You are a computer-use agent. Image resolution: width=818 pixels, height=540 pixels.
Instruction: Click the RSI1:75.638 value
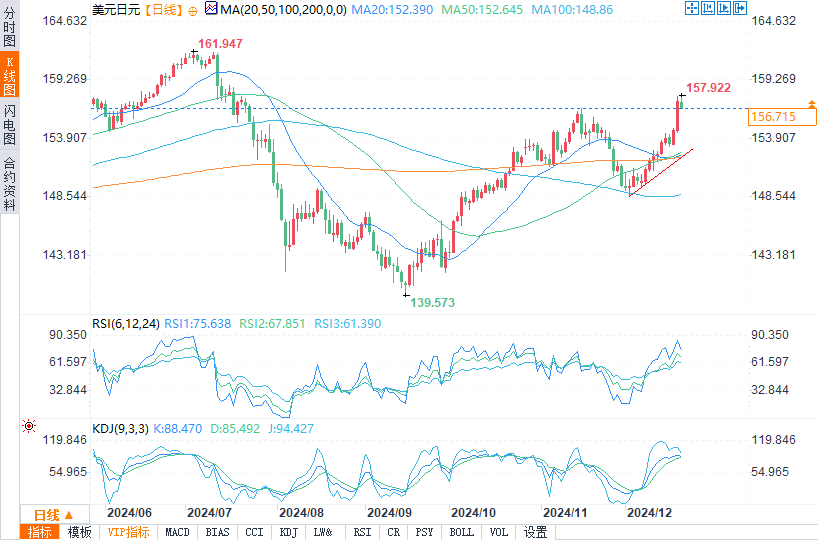coord(197,323)
